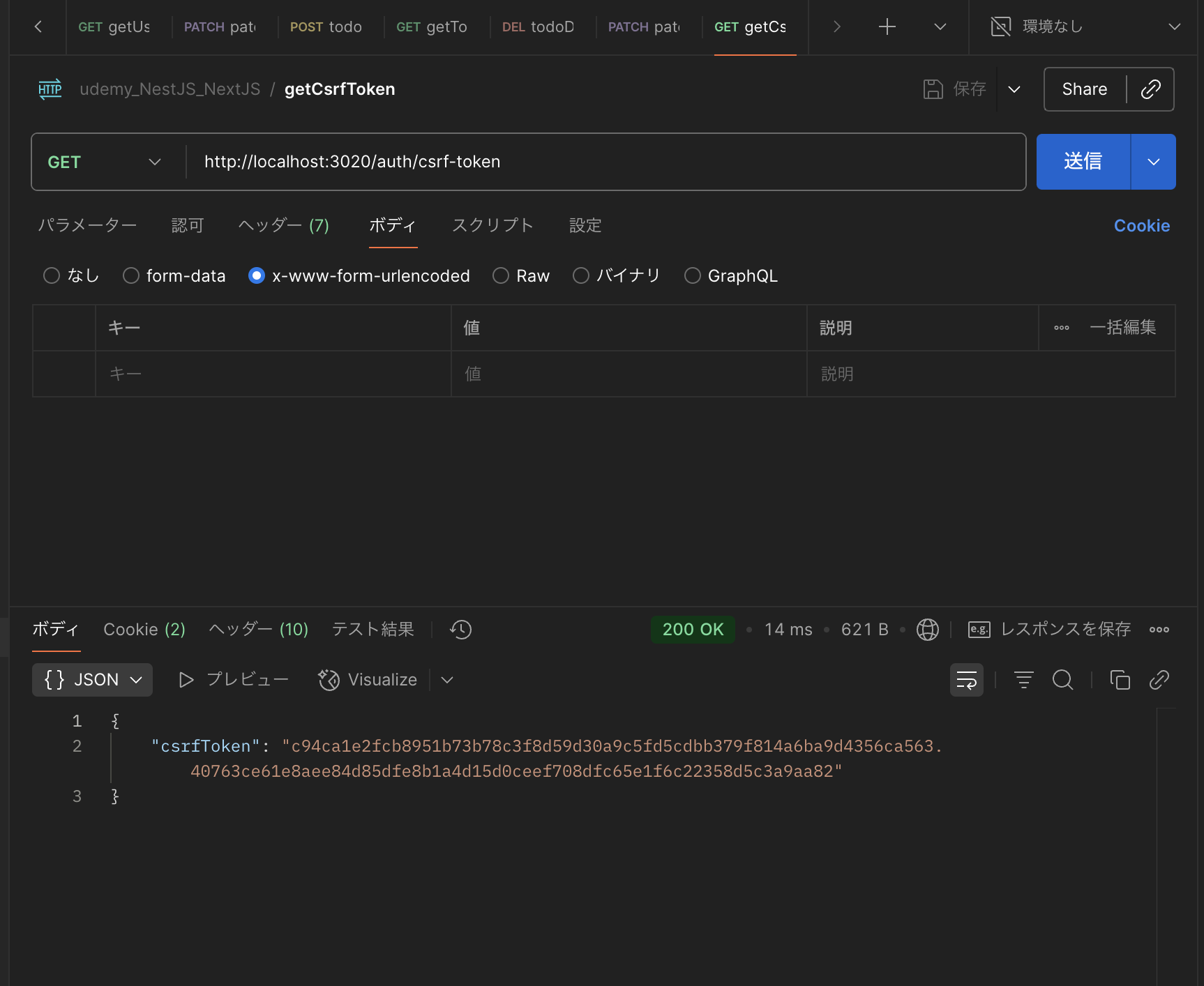The image size is (1204, 986).
Task: Click the empty 値 value cell
Action: point(629,374)
